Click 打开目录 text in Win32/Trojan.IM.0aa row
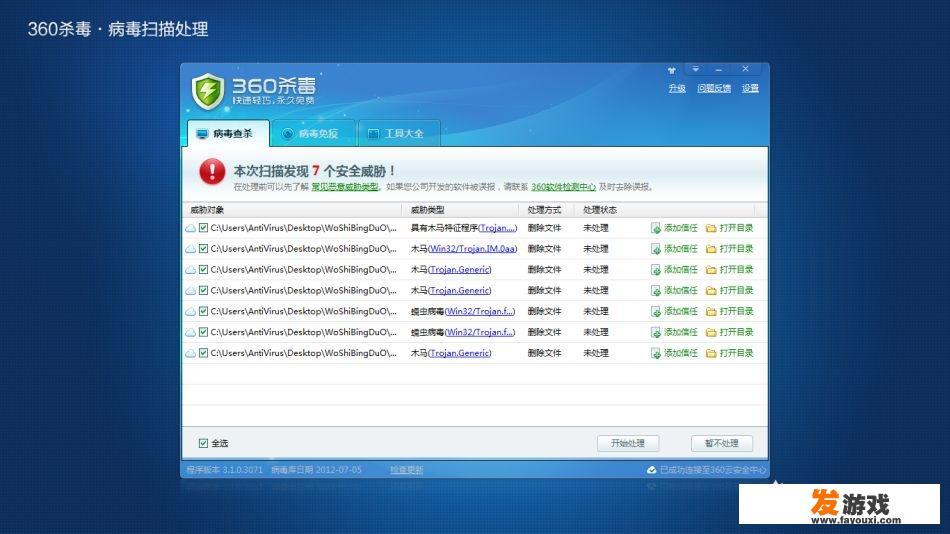This screenshot has width=950, height=534. [x=736, y=249]
